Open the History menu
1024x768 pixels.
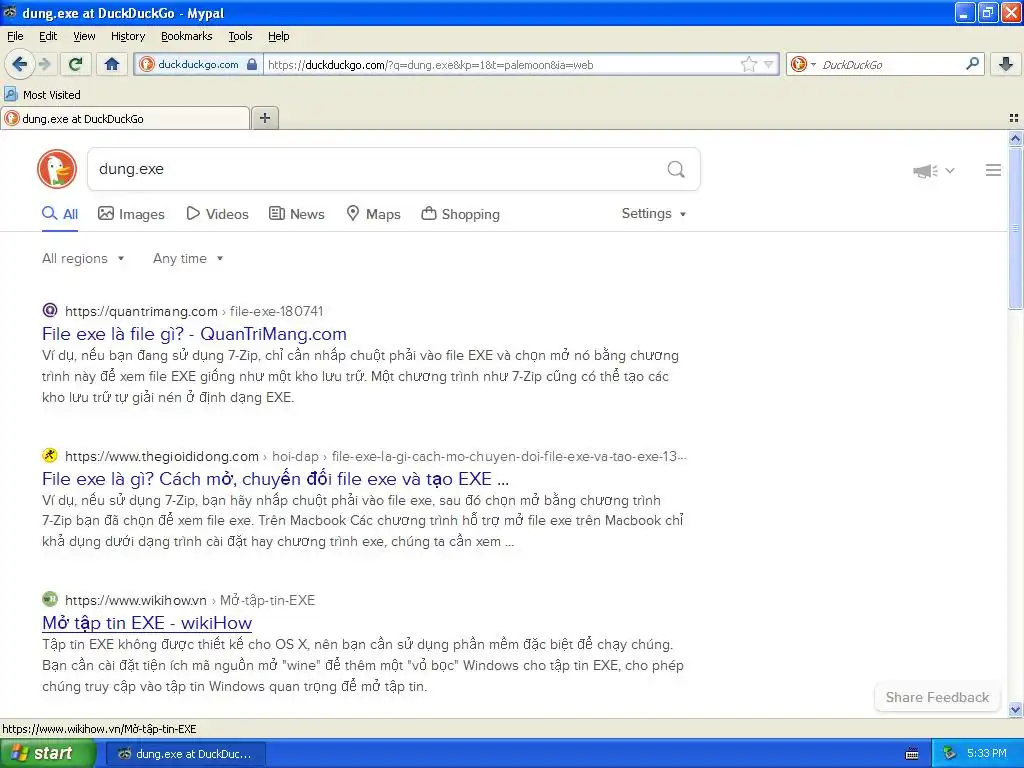(127, 36)
